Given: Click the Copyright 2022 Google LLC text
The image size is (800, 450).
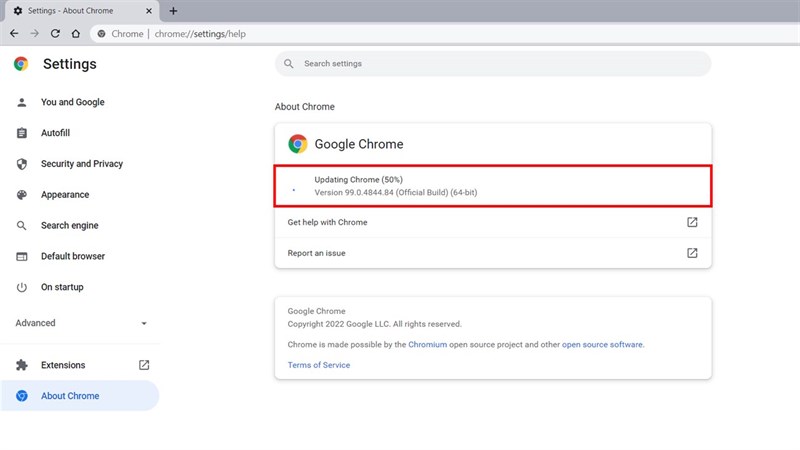Looking at the screenshot, I should click(374, 324).
